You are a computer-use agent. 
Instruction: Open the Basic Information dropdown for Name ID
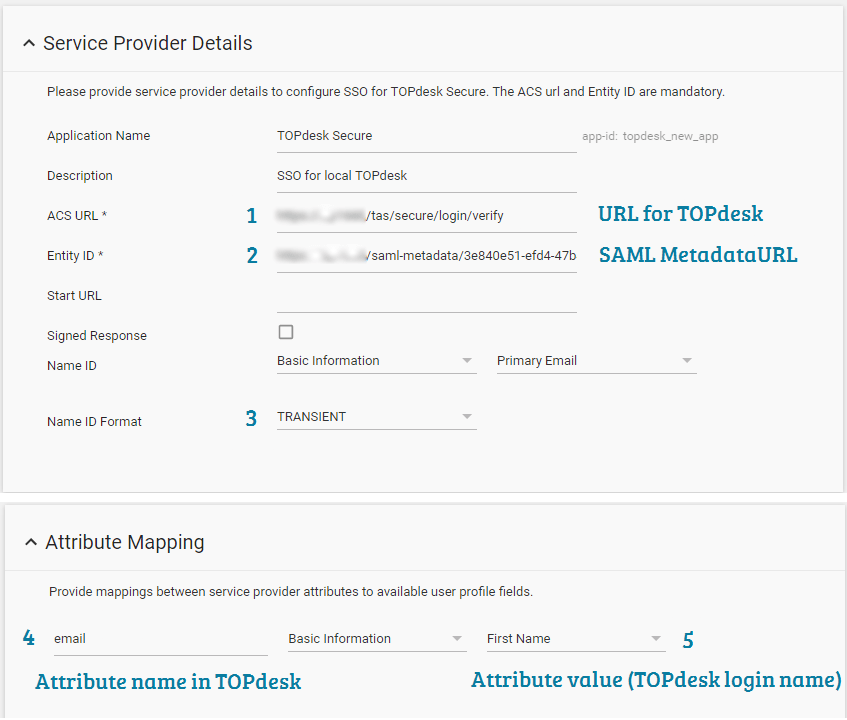coord(370,360)
